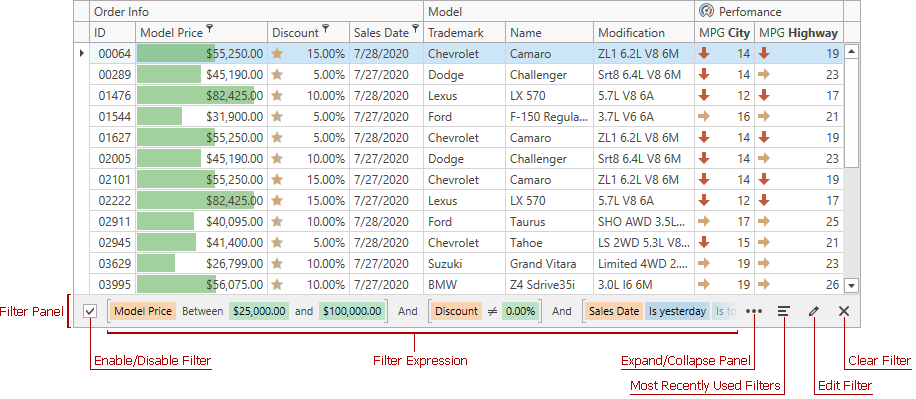Click MPG City right arrow in row 01544
Screen dimensions: 916x399
[x=704, y=116]
